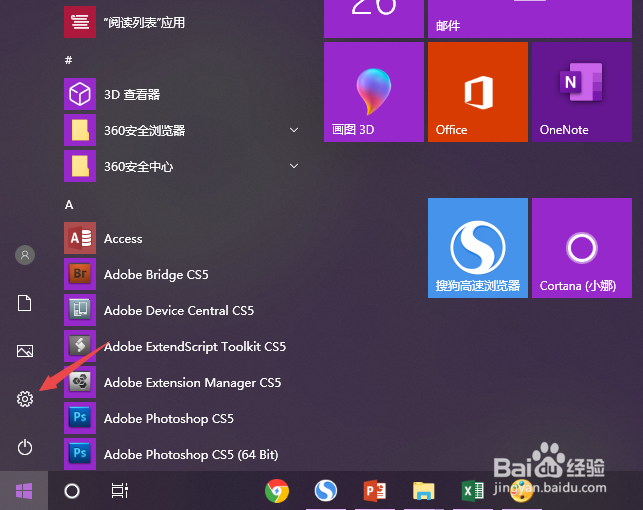The width and height of the screenshot is (643, 510).
Task: Open Excel from the taskbar
Action: coord(472,491)
